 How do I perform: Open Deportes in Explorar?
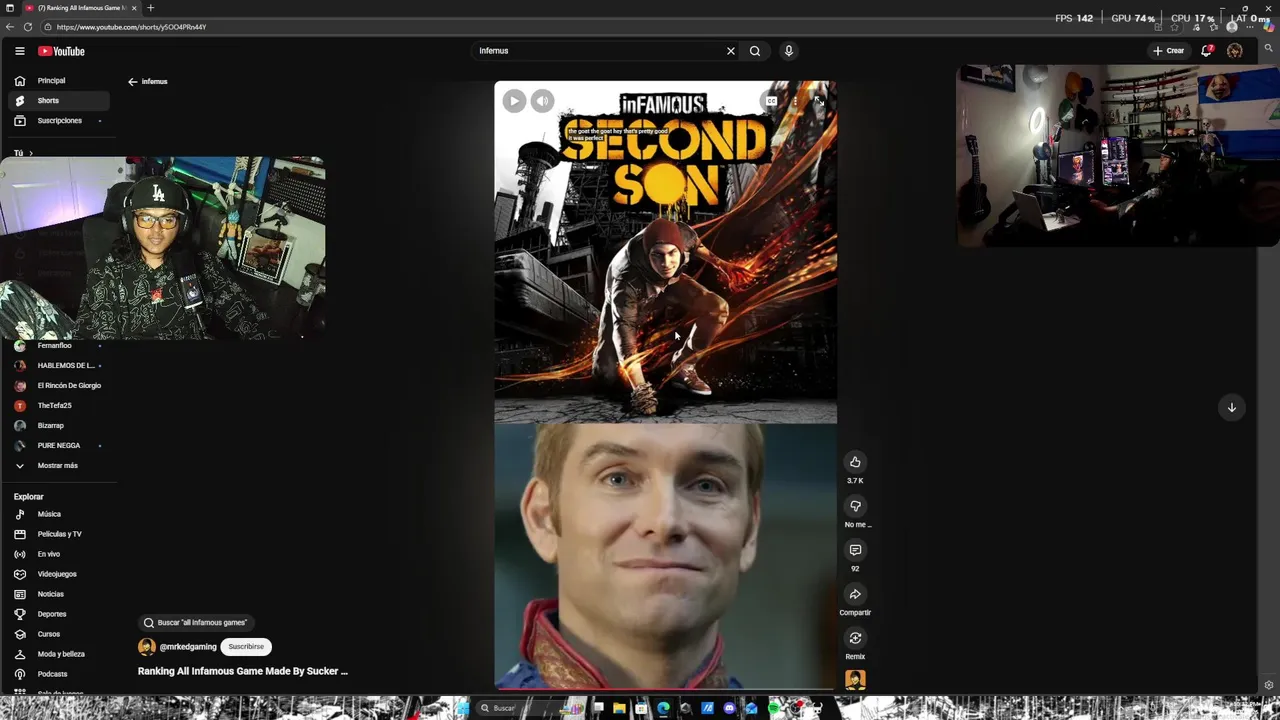click(58, 614)
